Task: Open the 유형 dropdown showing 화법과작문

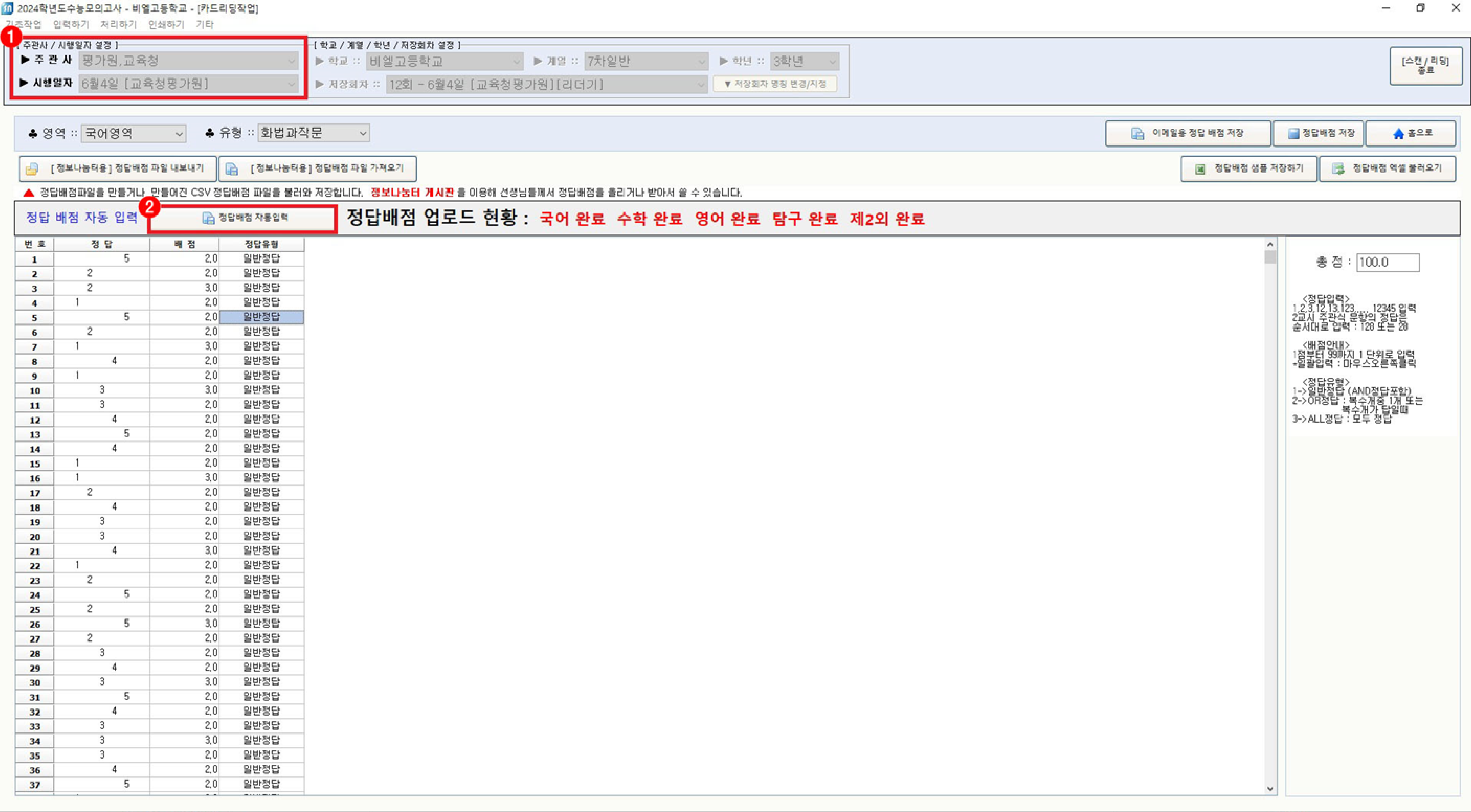Action: point(313,133)
